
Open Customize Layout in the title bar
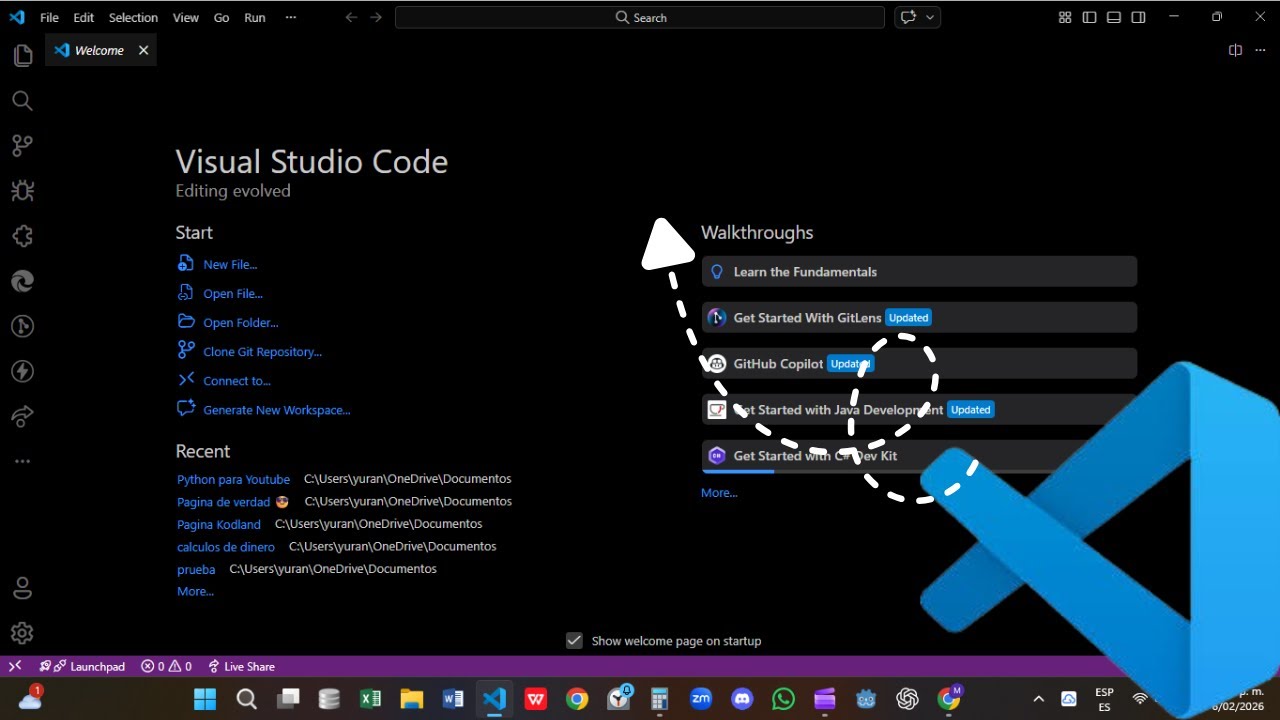coord(1065,17)
